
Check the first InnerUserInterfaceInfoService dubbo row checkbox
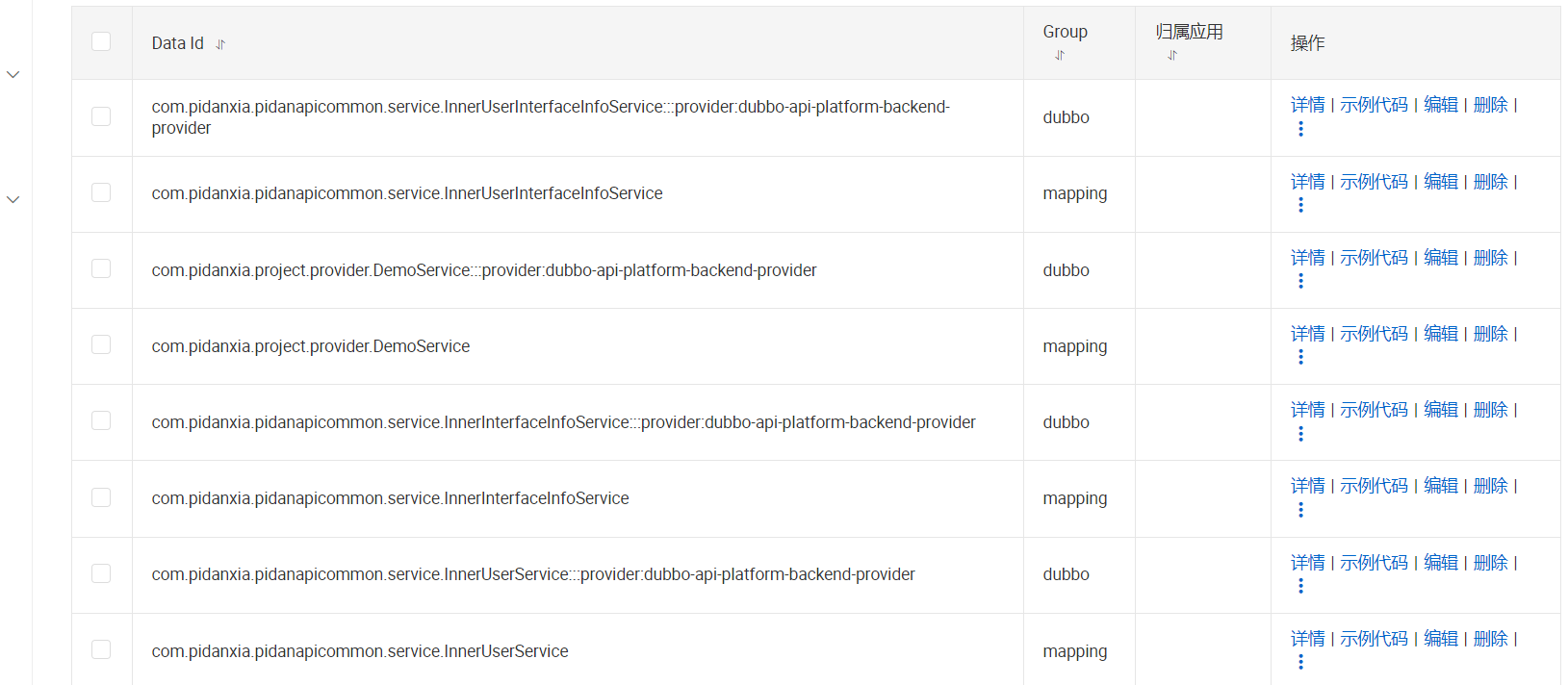(101, 116)
